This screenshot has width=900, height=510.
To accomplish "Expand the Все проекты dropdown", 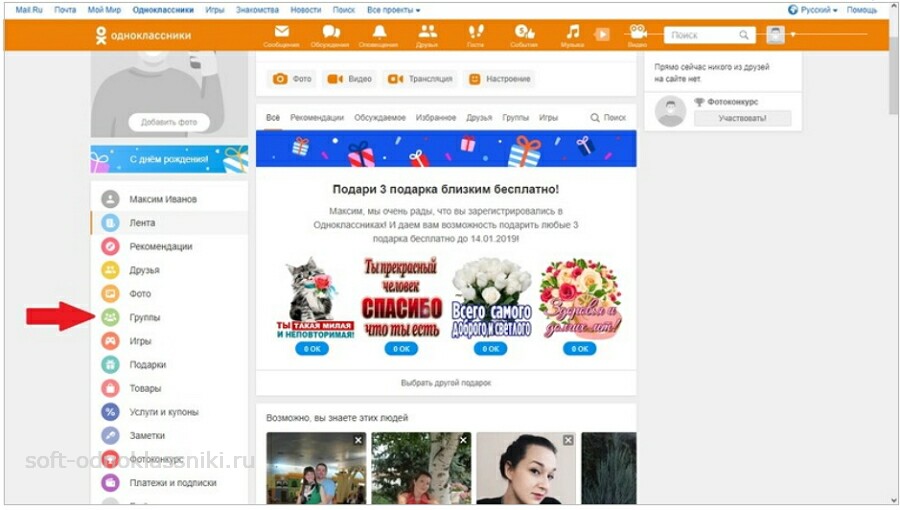I will pos(393,9).
